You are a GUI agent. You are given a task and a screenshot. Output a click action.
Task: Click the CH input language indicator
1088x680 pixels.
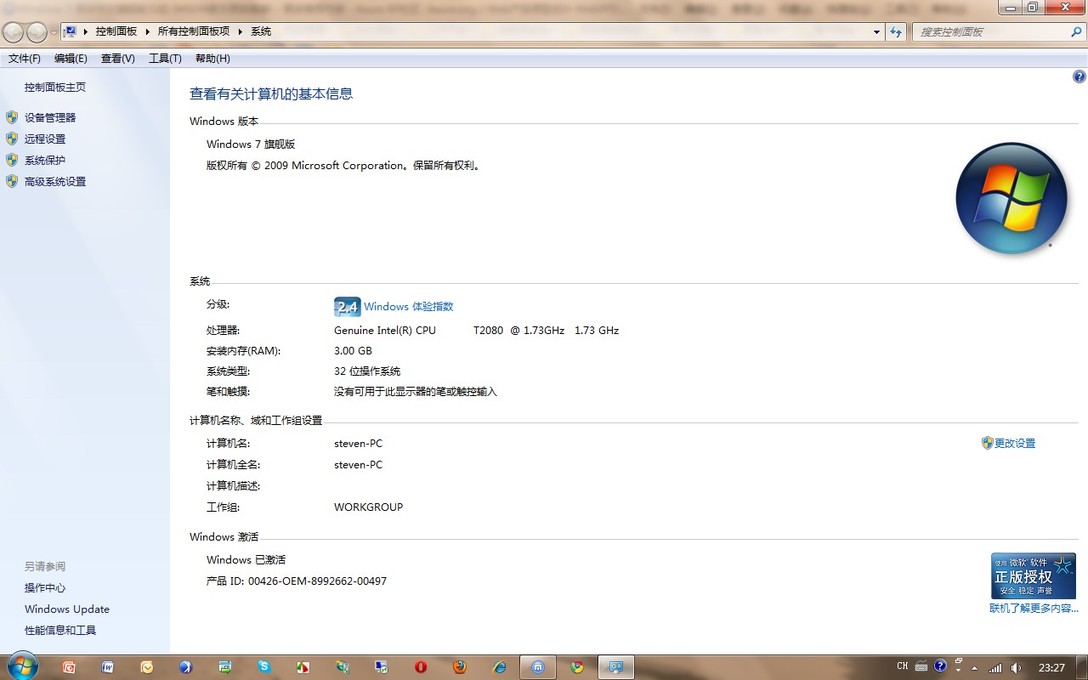pyautogui.click(x=902, y=666)
